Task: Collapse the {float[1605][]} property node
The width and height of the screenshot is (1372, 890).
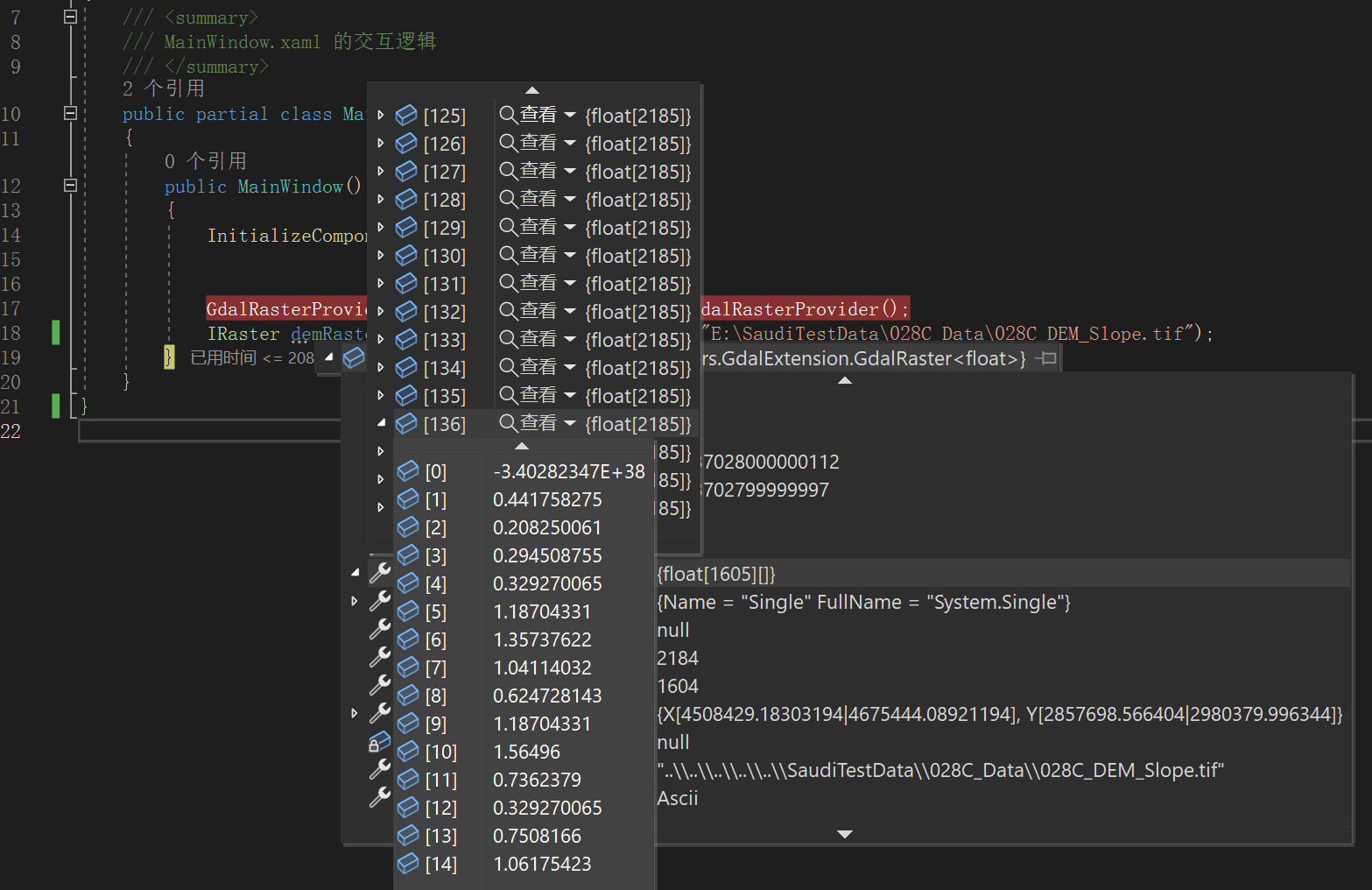Action: [x=355, y=573]
